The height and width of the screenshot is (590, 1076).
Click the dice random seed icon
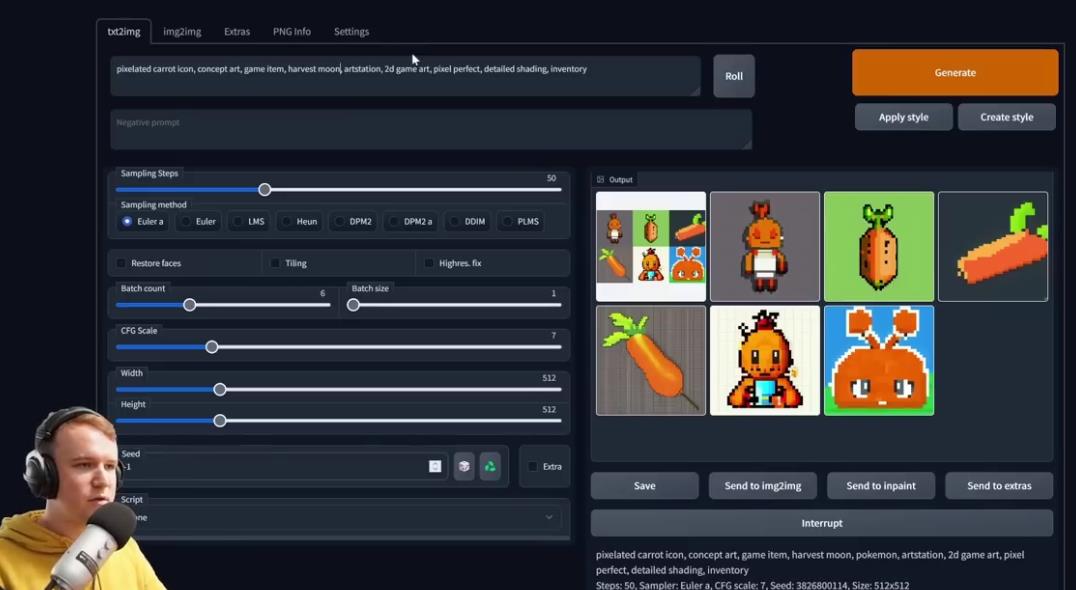click(464, 466)
